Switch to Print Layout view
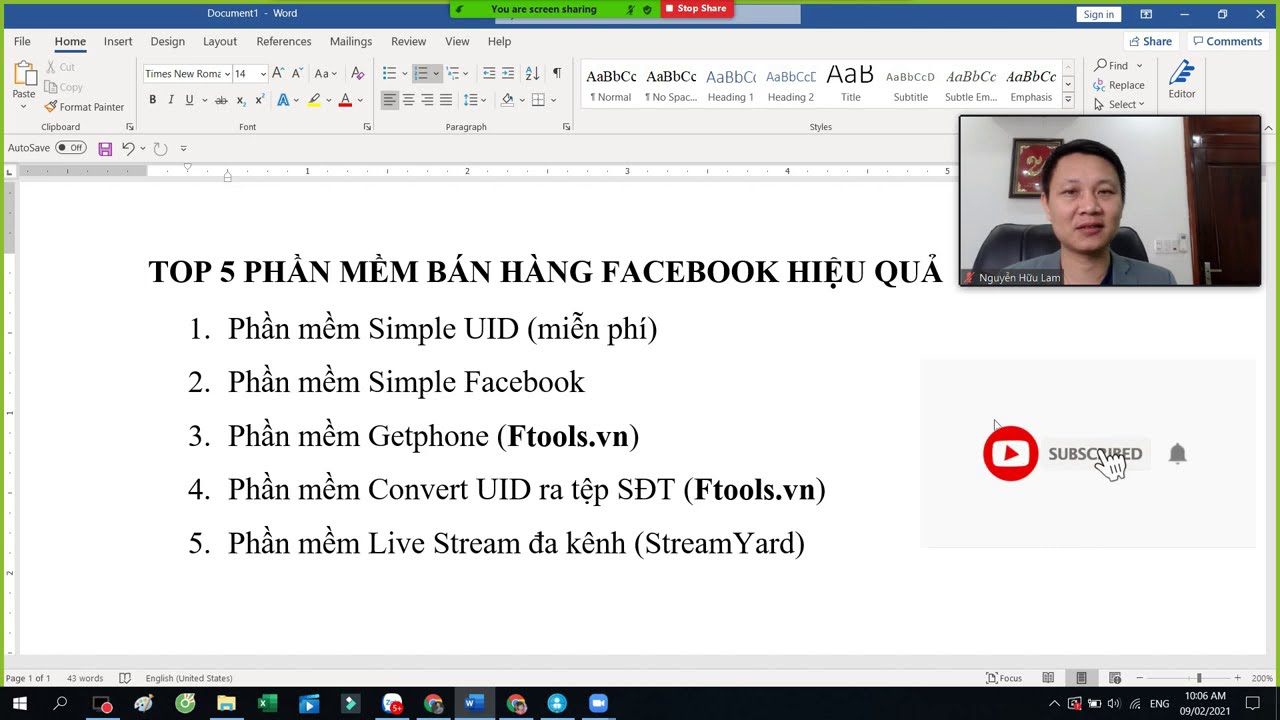Image resolution: width=1280 pixels, height=720 pixels. [1081, 678]
